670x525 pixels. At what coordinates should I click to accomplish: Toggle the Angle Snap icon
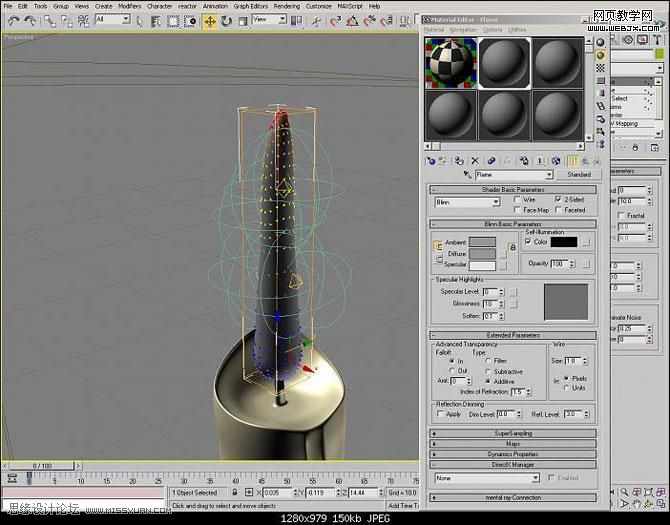click(352, 21)
